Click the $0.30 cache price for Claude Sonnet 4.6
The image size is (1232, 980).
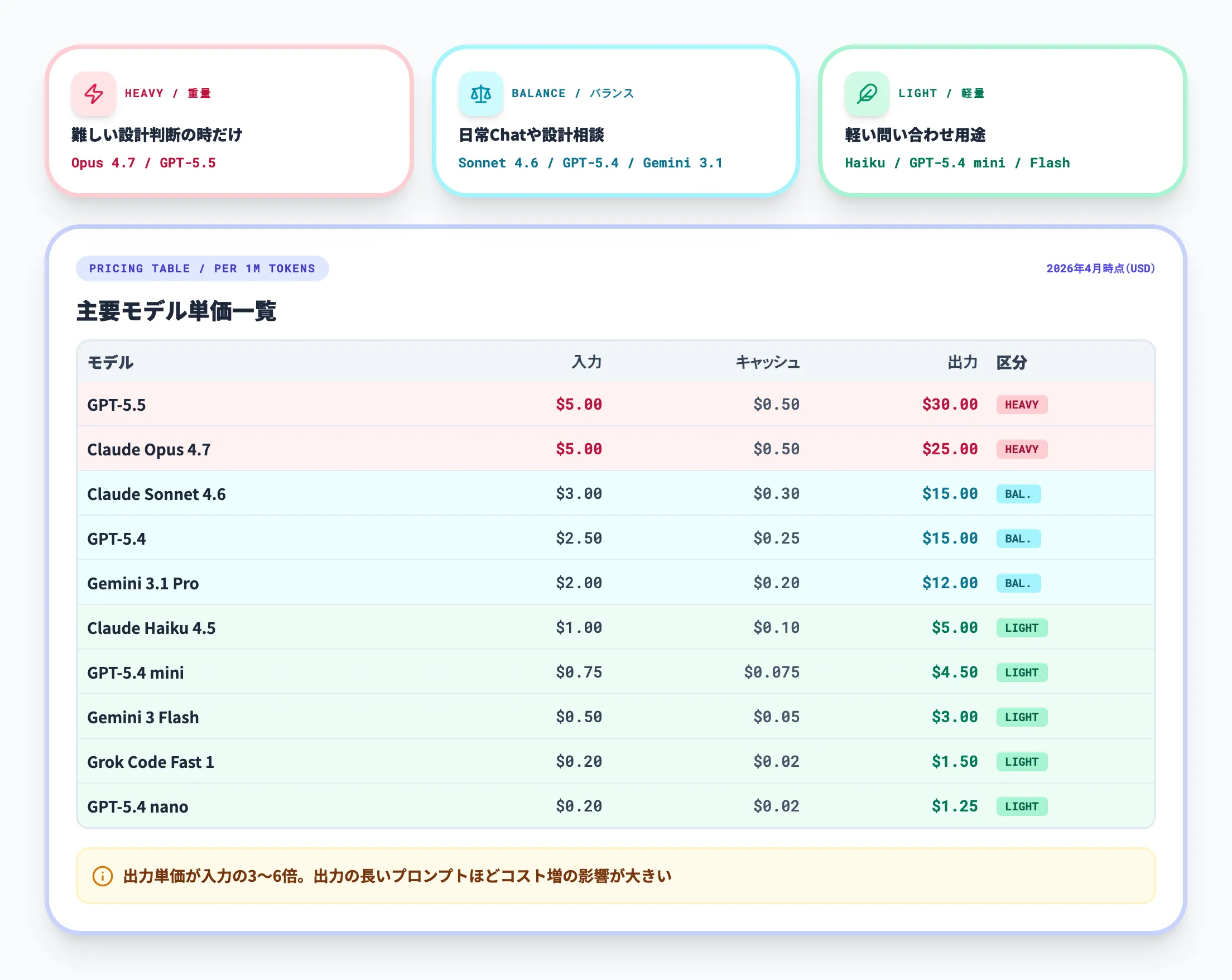pyautogui.click(x=777, y=494)
